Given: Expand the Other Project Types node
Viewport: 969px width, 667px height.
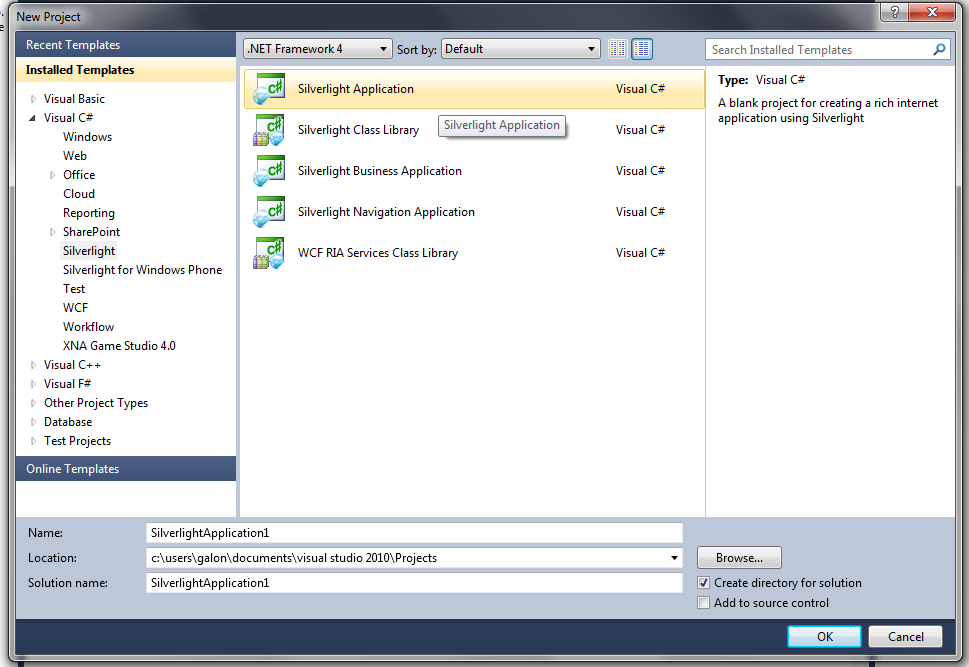Looking at the screenshot, I should [x=33, y=403].
